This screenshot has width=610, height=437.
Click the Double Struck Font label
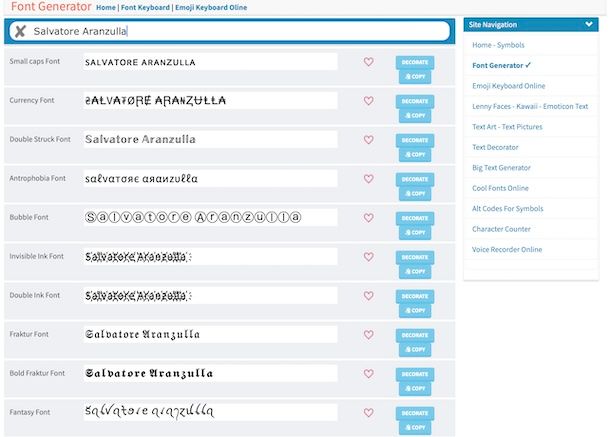coord(40,139)
